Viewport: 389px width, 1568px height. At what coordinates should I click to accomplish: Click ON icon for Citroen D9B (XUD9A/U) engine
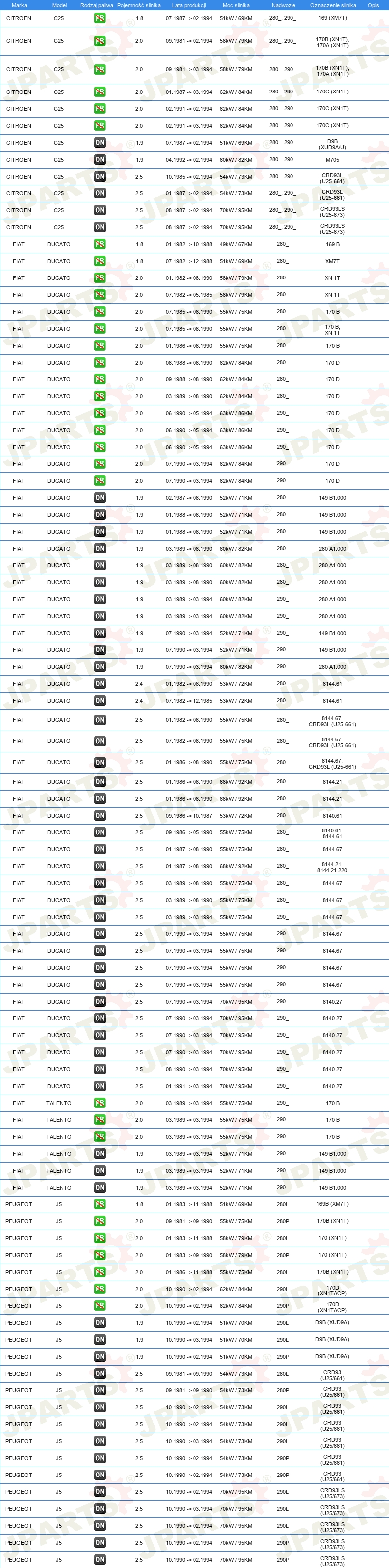100,142
